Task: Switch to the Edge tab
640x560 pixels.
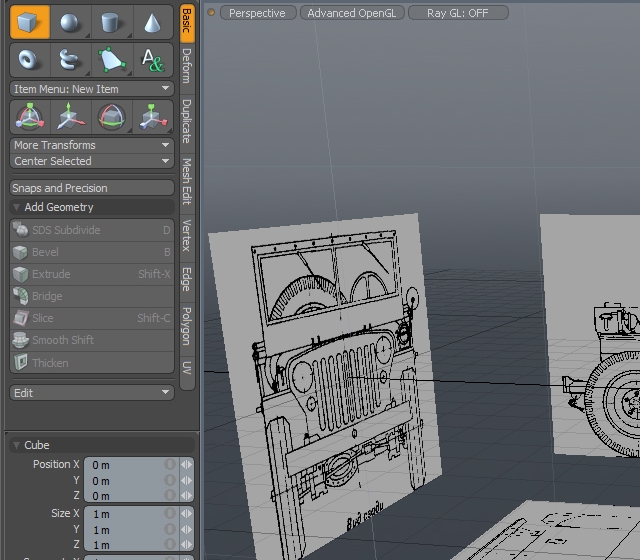Action: pyautogui.click(x=187, y=280)
